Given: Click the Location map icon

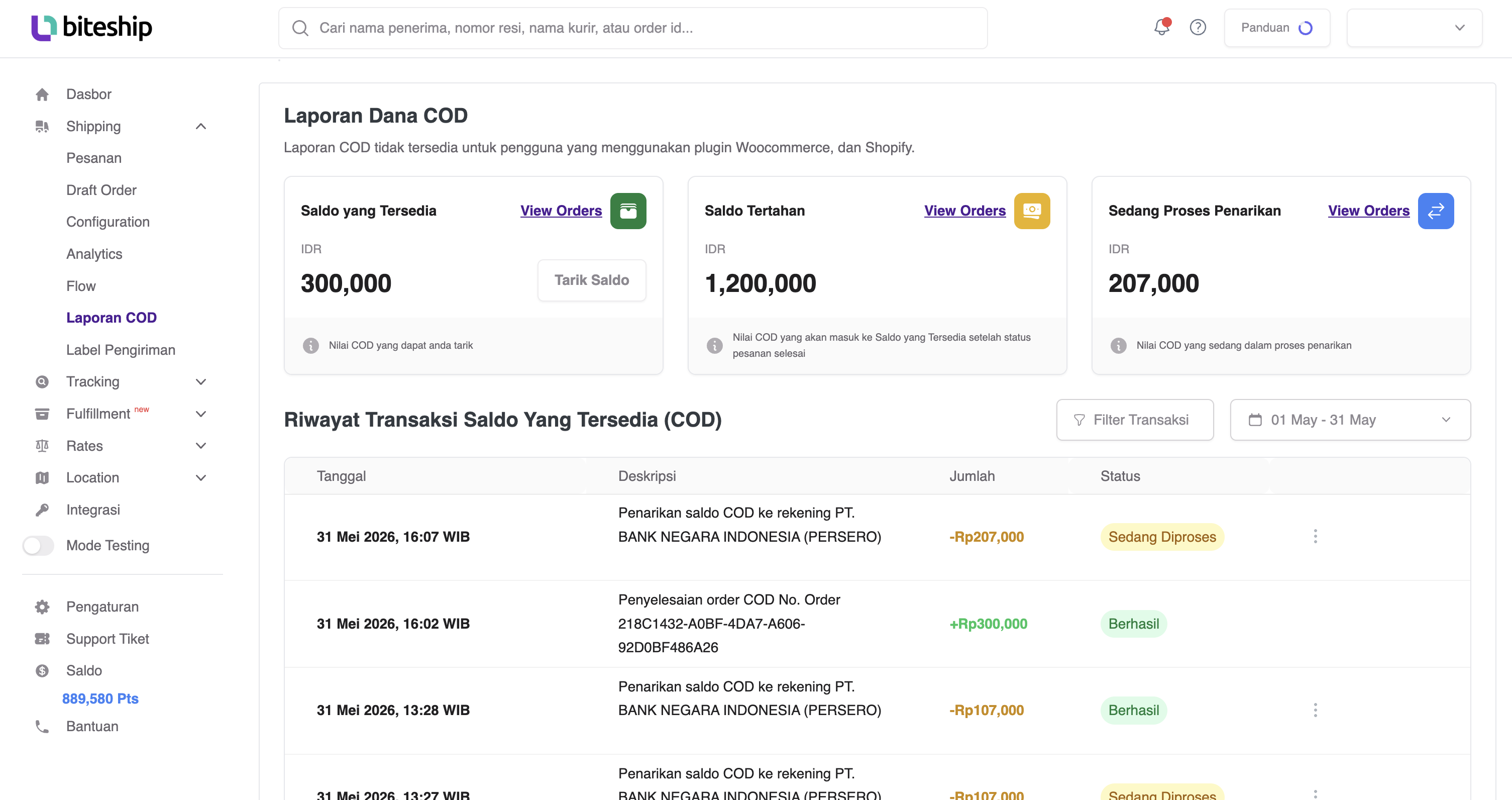Looking at the screenshot, I should point(42,477).
